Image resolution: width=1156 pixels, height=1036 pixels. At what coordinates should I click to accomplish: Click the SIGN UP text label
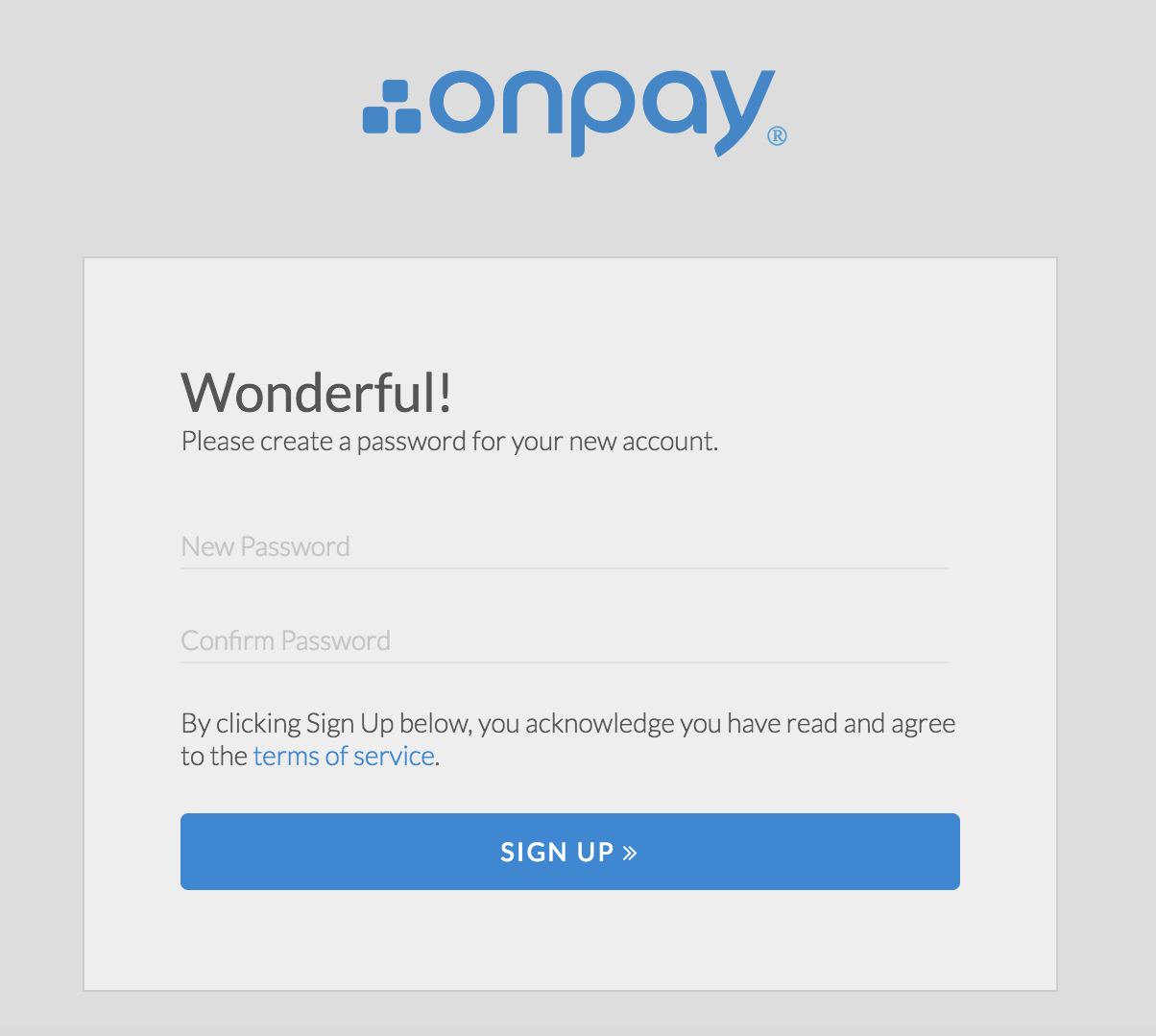pos(557,852)
